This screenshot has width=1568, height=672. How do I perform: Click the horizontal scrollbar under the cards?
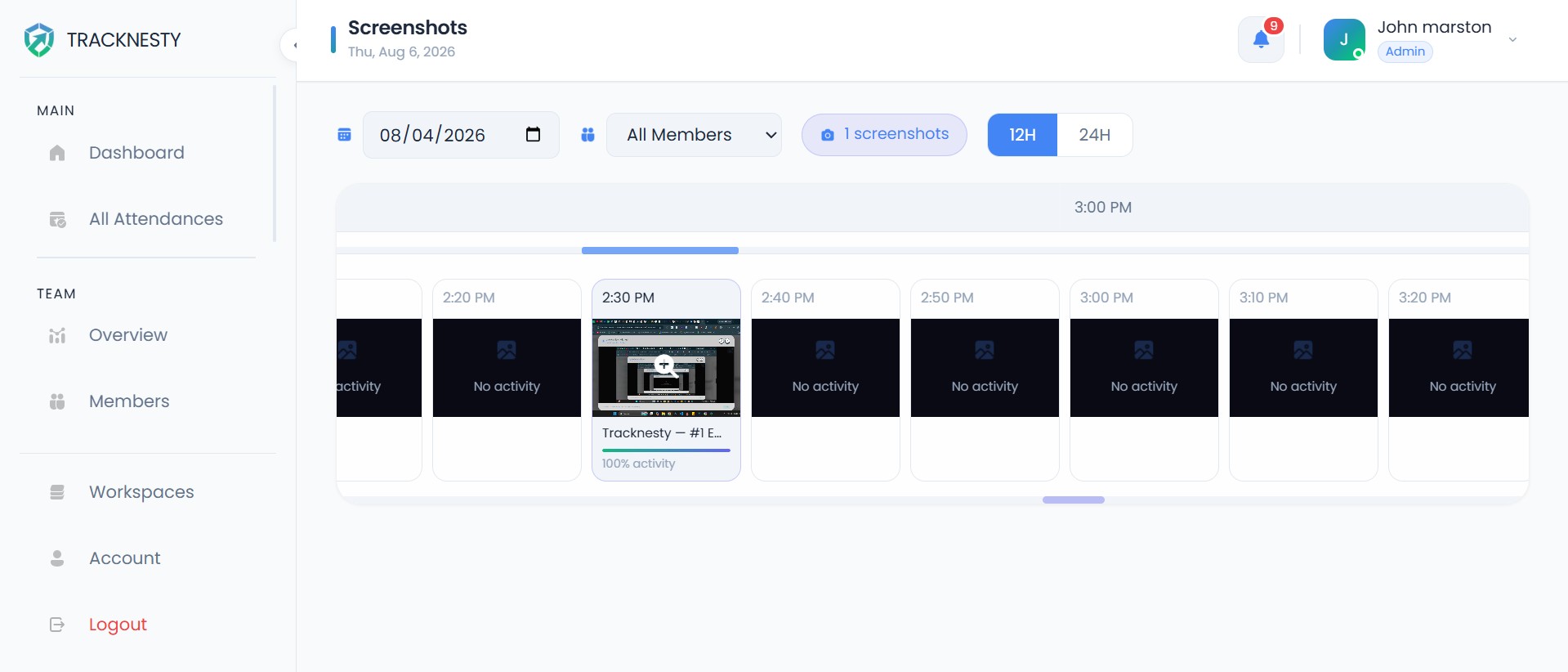pyautogui.click(x=1074, y=500)
